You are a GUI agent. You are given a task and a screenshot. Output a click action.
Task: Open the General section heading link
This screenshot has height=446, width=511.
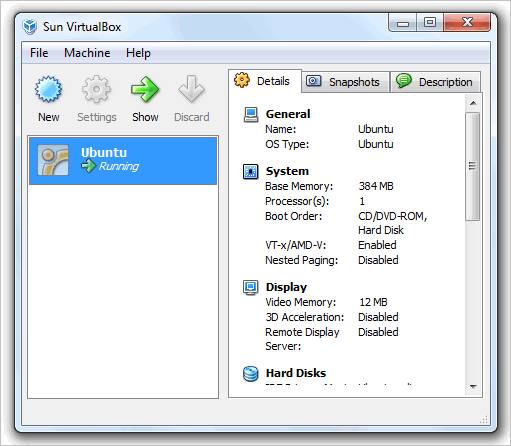(x=288, y=114)
